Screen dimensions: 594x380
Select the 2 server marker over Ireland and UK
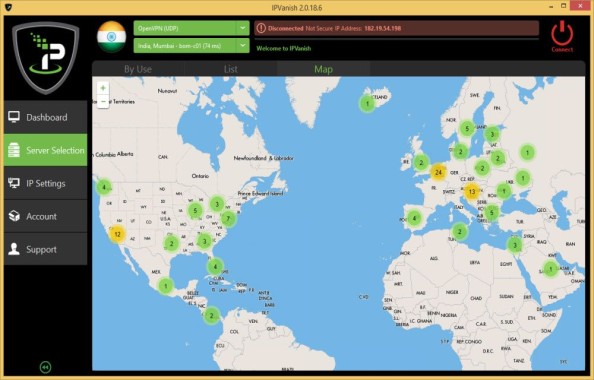pyautogui.click(x=421, y=163)
